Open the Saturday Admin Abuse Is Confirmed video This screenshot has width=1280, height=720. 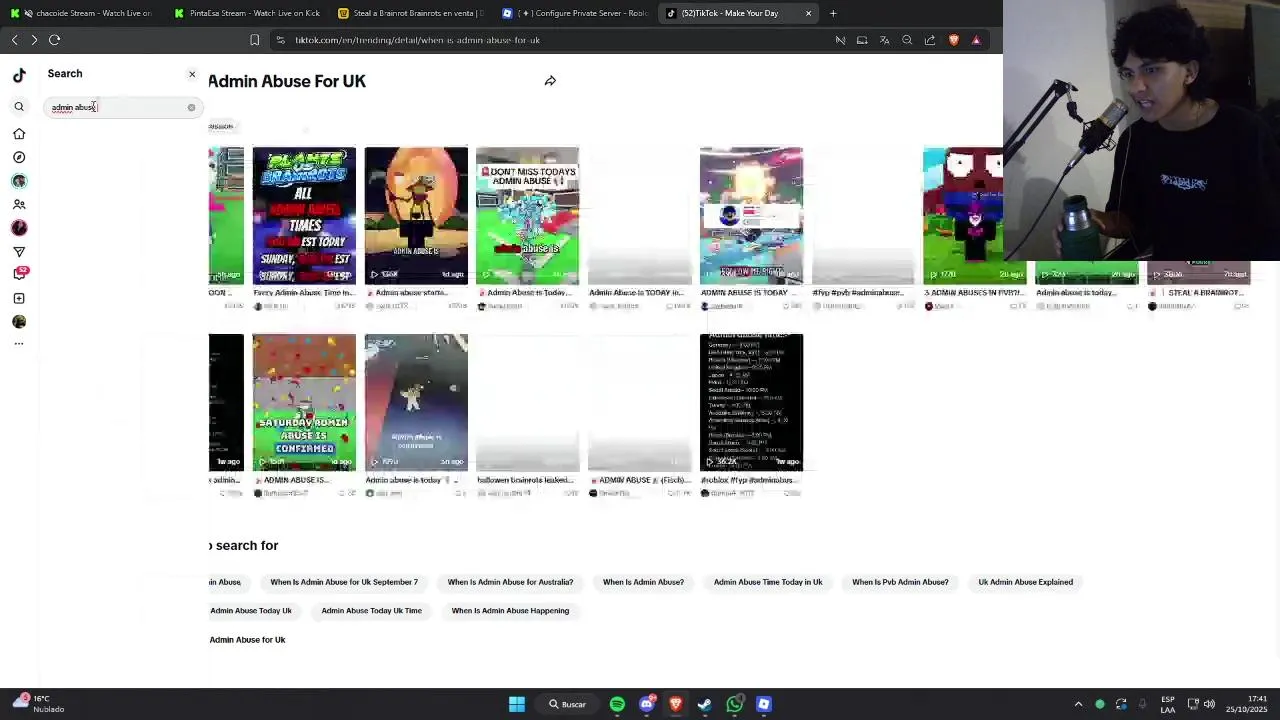tap(304, 402)
